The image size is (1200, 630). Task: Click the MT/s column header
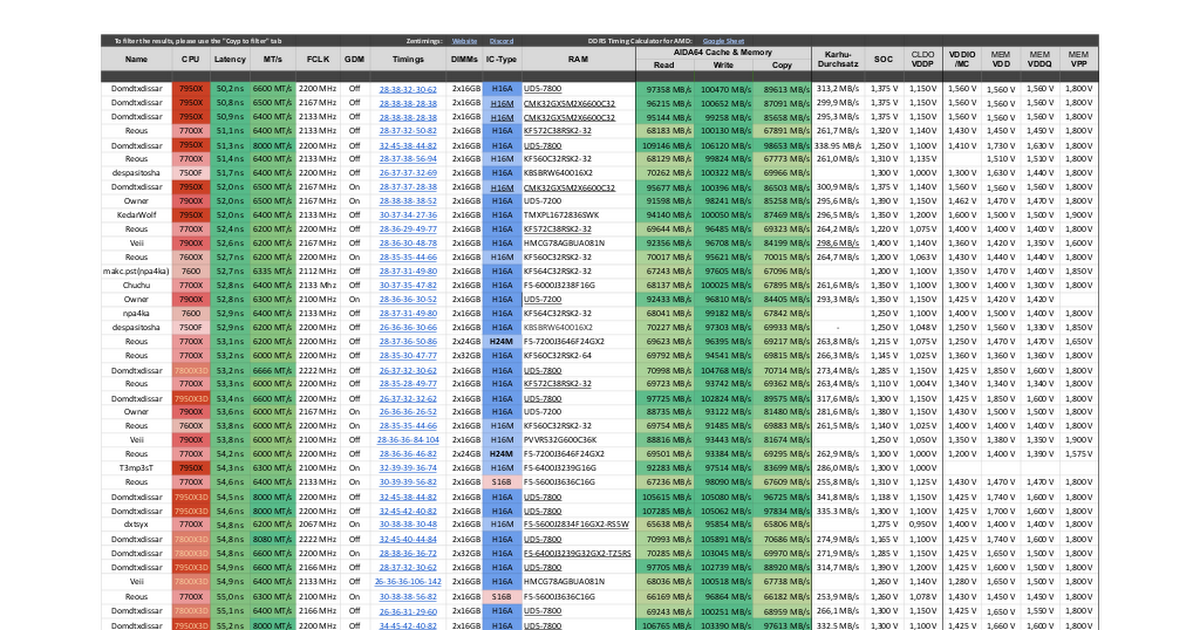272,59
